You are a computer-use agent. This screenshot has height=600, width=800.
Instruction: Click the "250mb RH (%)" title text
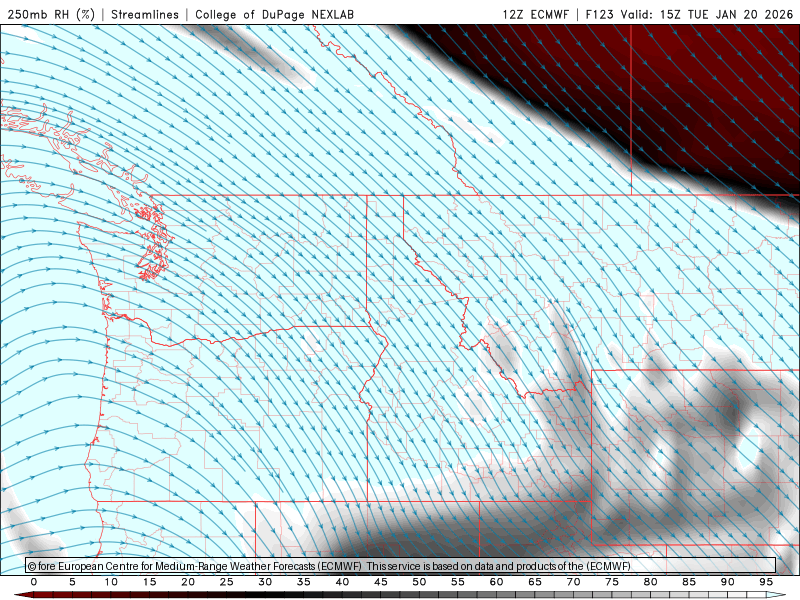pos(51,14)
